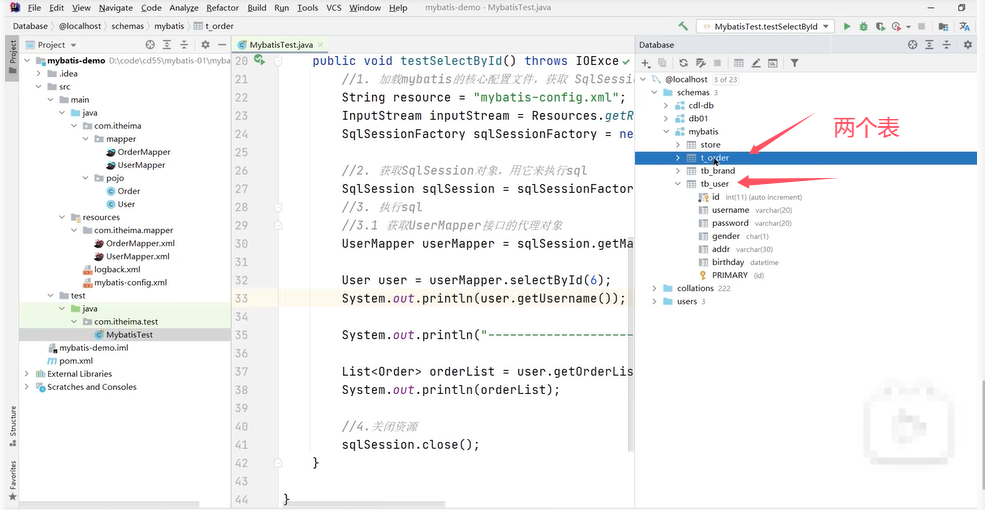The image size is (985, 510).
Task: Select mybatis-config.xml file
Action: tap(131, 283)
